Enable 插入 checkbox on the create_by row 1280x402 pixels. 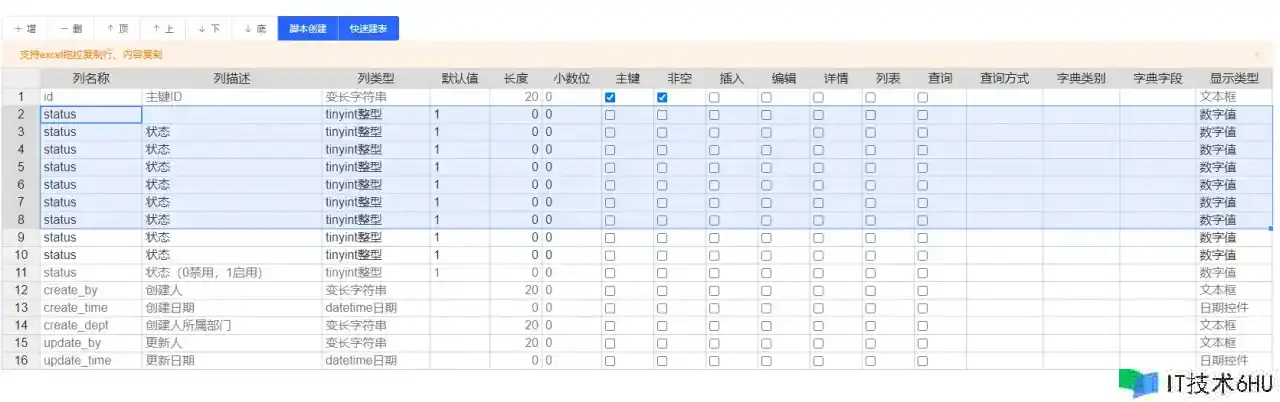point(714,290)
